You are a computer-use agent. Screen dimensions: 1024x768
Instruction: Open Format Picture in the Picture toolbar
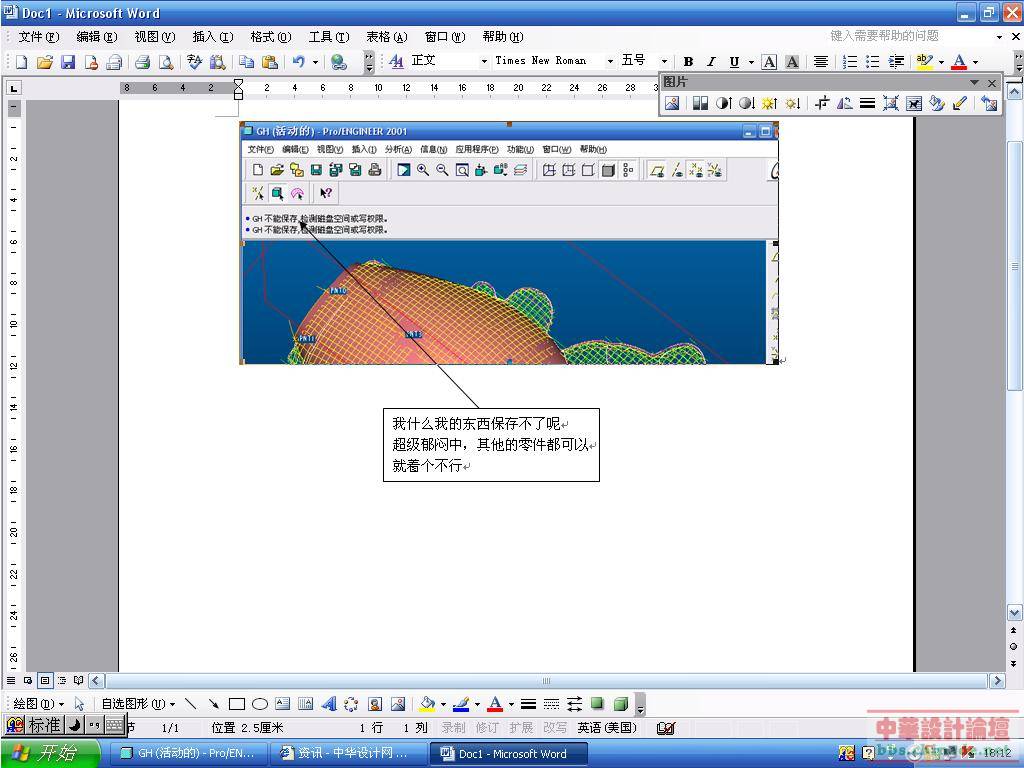click(x=936, y=103)
